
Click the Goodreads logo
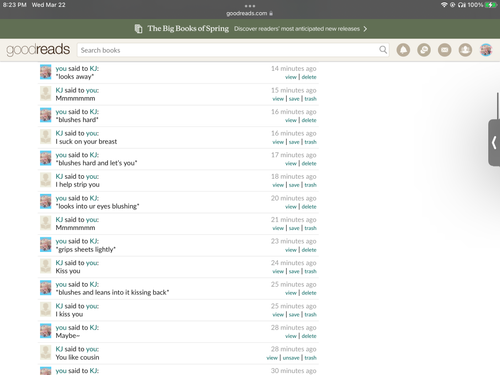point(38,50)
